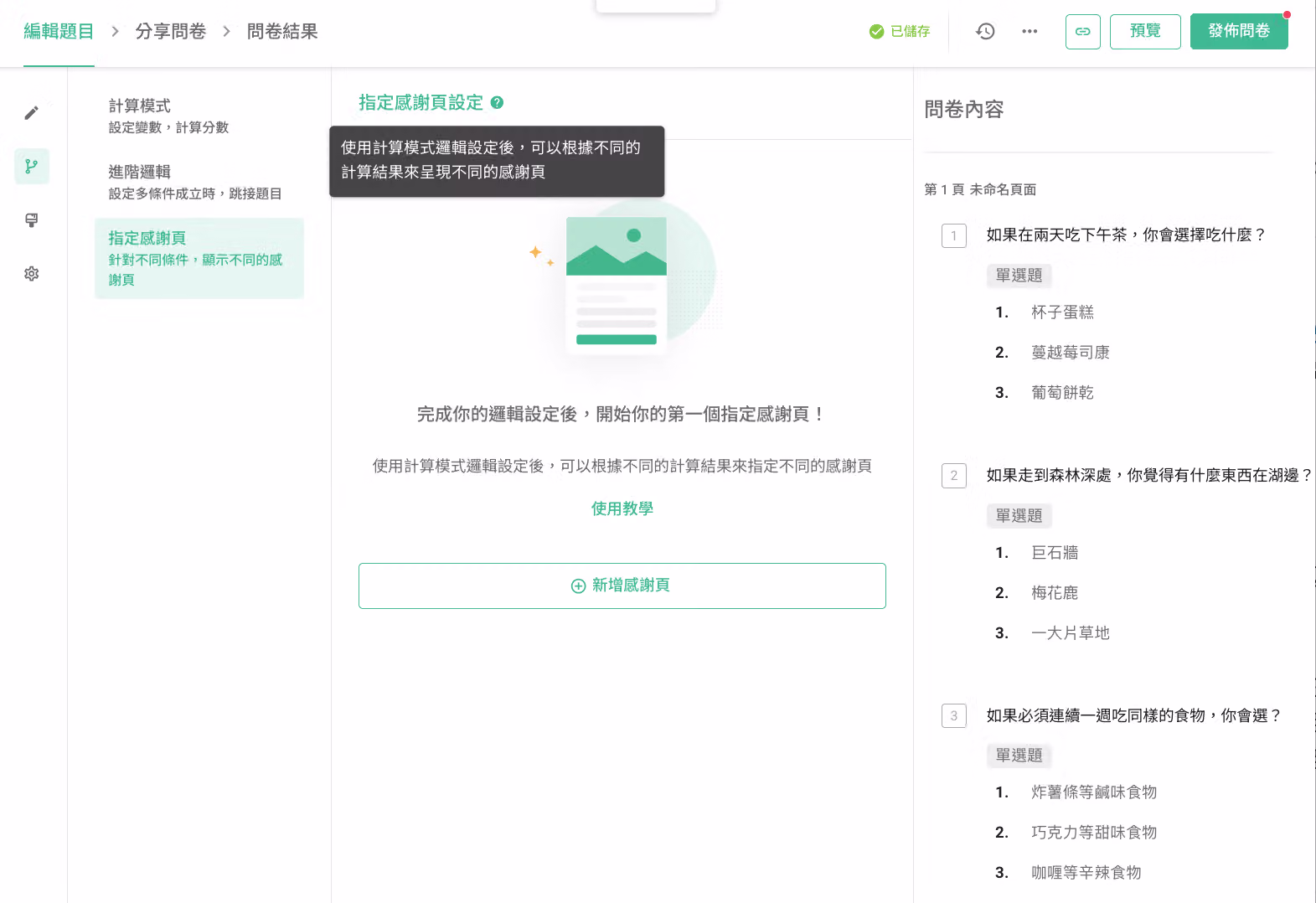Select the logic branch icon in sidebar
Viewport: 1316px width, 903px height.
[x=32, y=166]
